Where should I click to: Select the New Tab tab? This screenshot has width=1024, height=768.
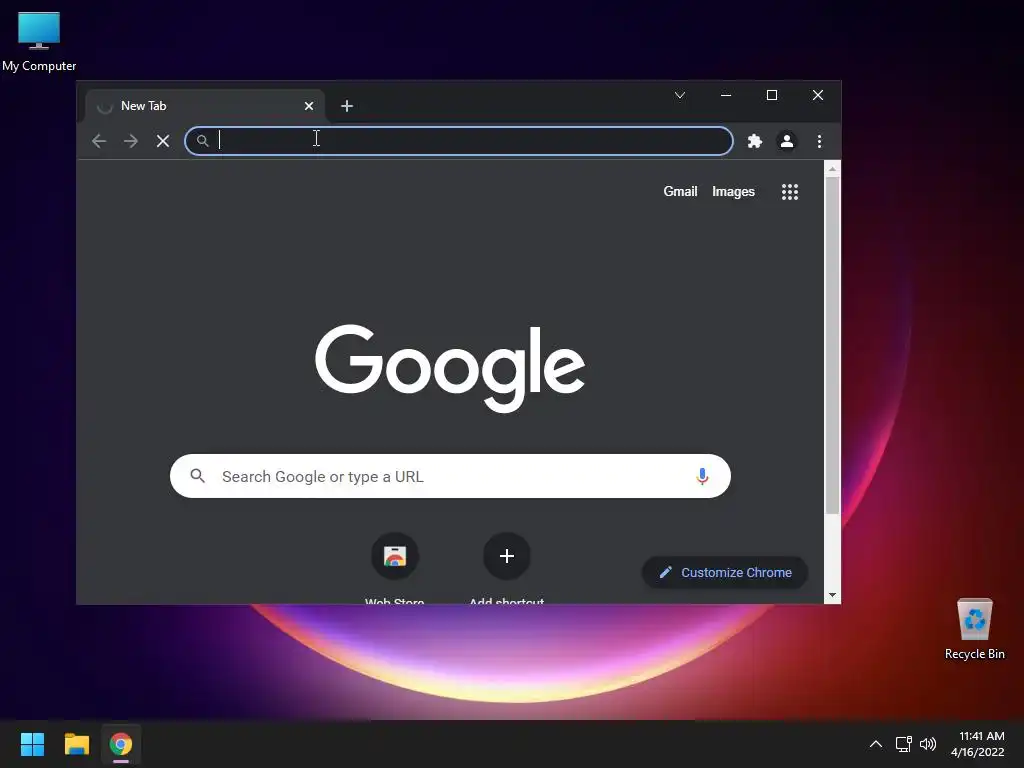coord(204,106)
